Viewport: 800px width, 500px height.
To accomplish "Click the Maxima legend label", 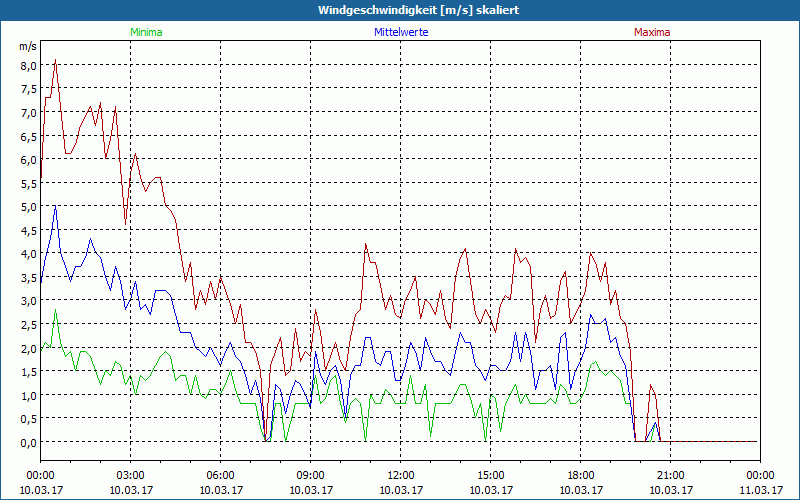I will click(x=652, y=32).
